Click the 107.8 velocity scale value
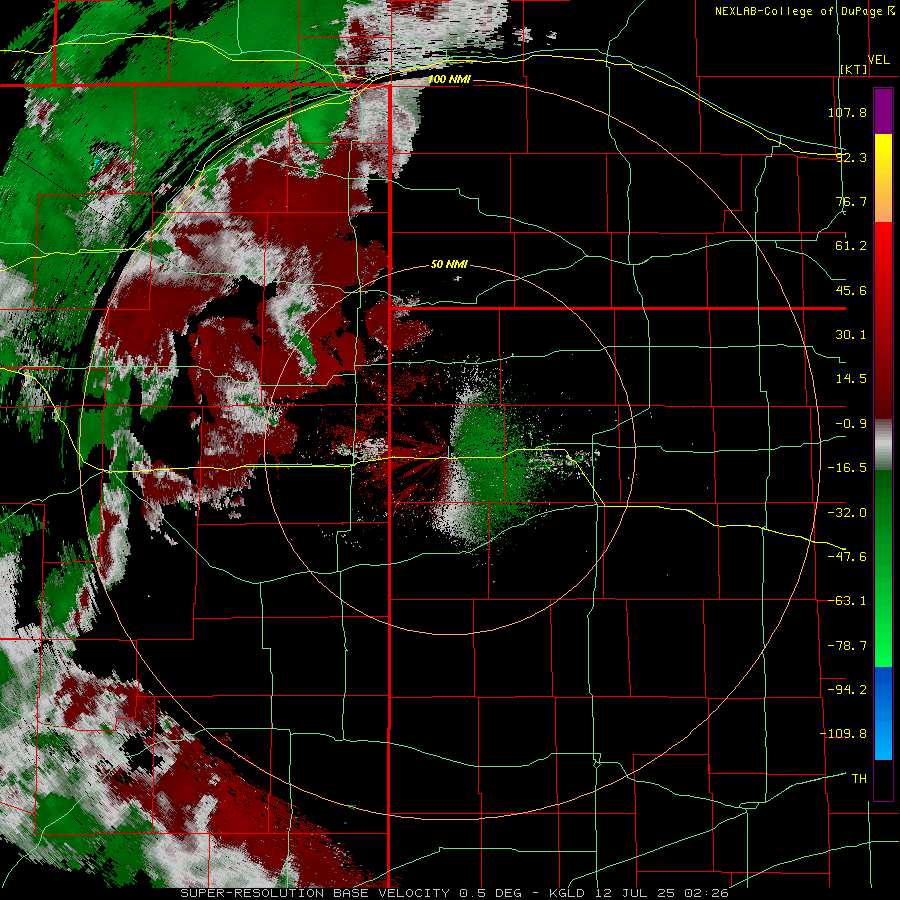 click(847, 112)
